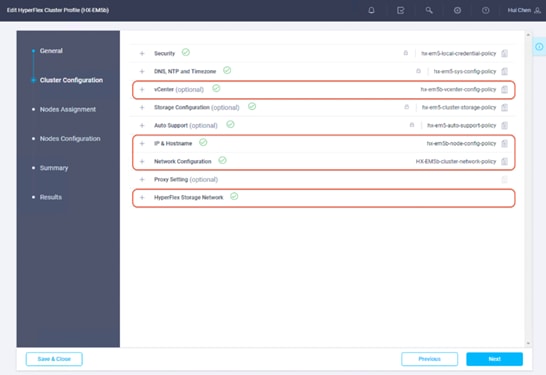Go to the General step in sidebar
The image size is (546, 375).
click(51, 51)
